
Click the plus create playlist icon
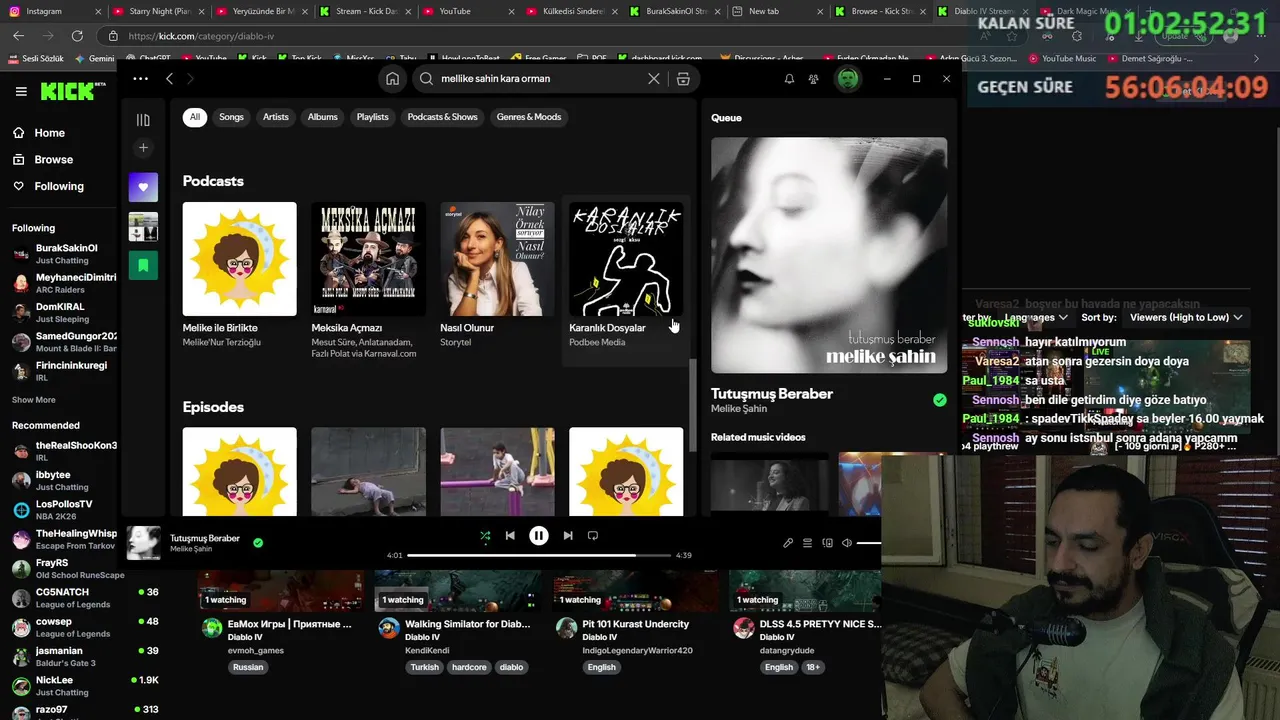143,148
